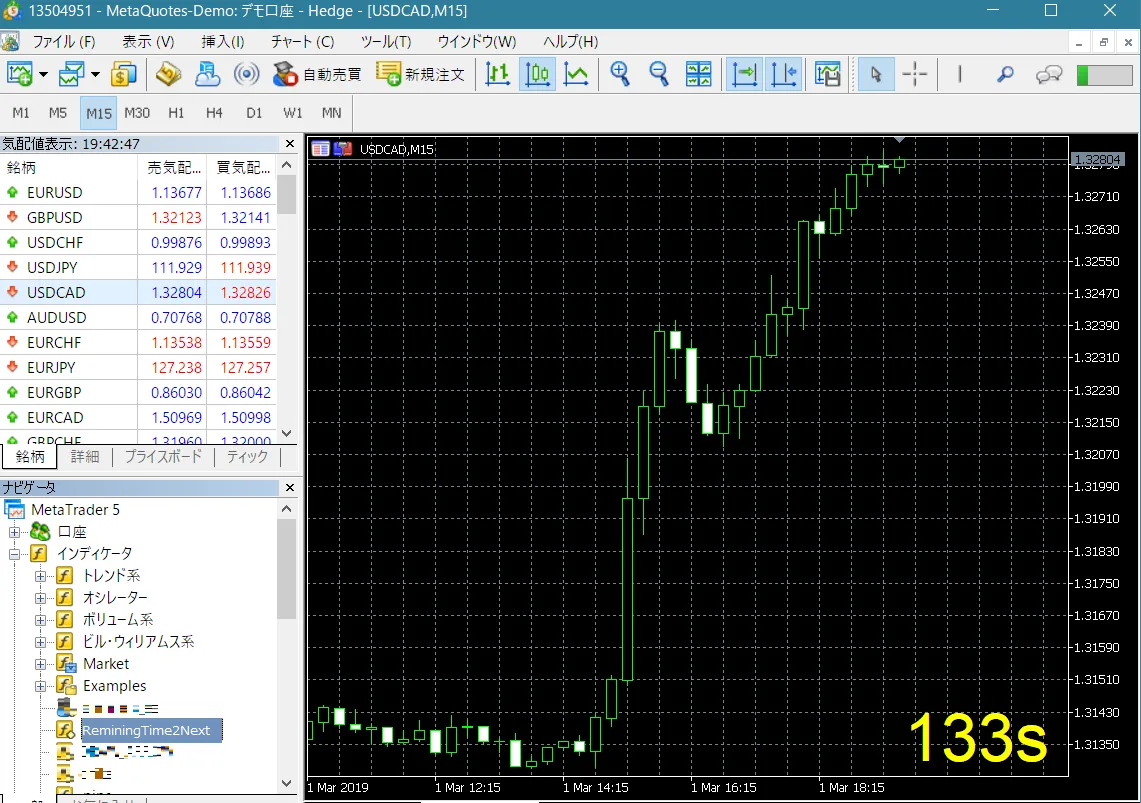Click the search magnifier icon
The height and width of the screenshot is (803, 1141).
pyautogui.click(x=1005, y=74)
